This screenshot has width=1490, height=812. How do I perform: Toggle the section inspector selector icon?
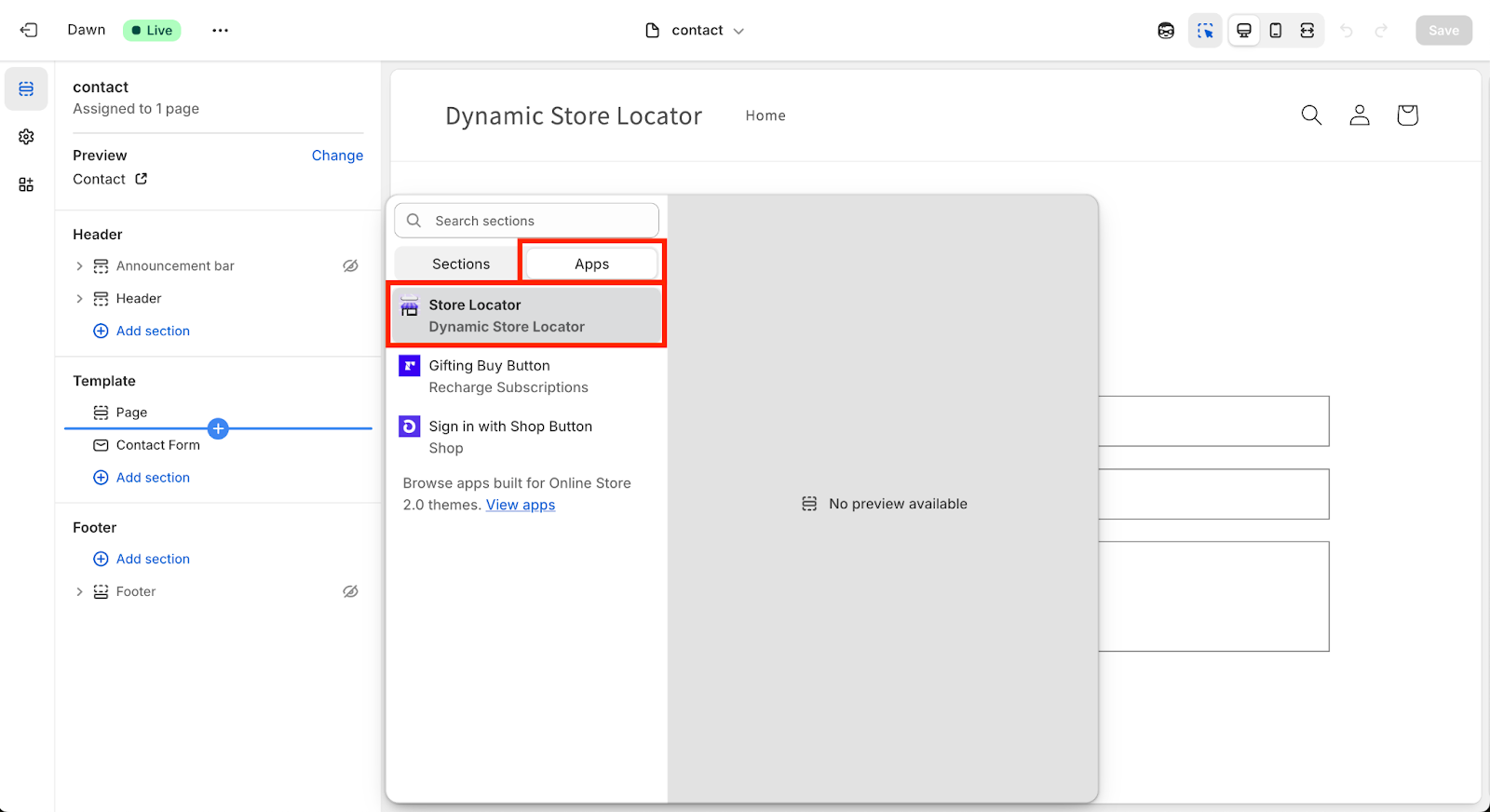click(x=1205, y=31)
